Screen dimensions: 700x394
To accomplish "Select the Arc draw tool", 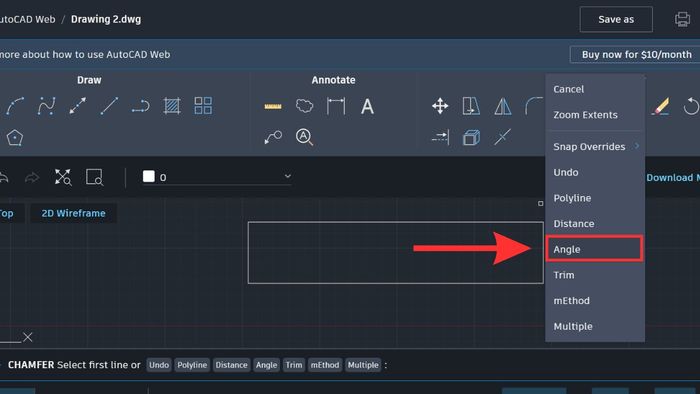I will [x=15, y=106].
